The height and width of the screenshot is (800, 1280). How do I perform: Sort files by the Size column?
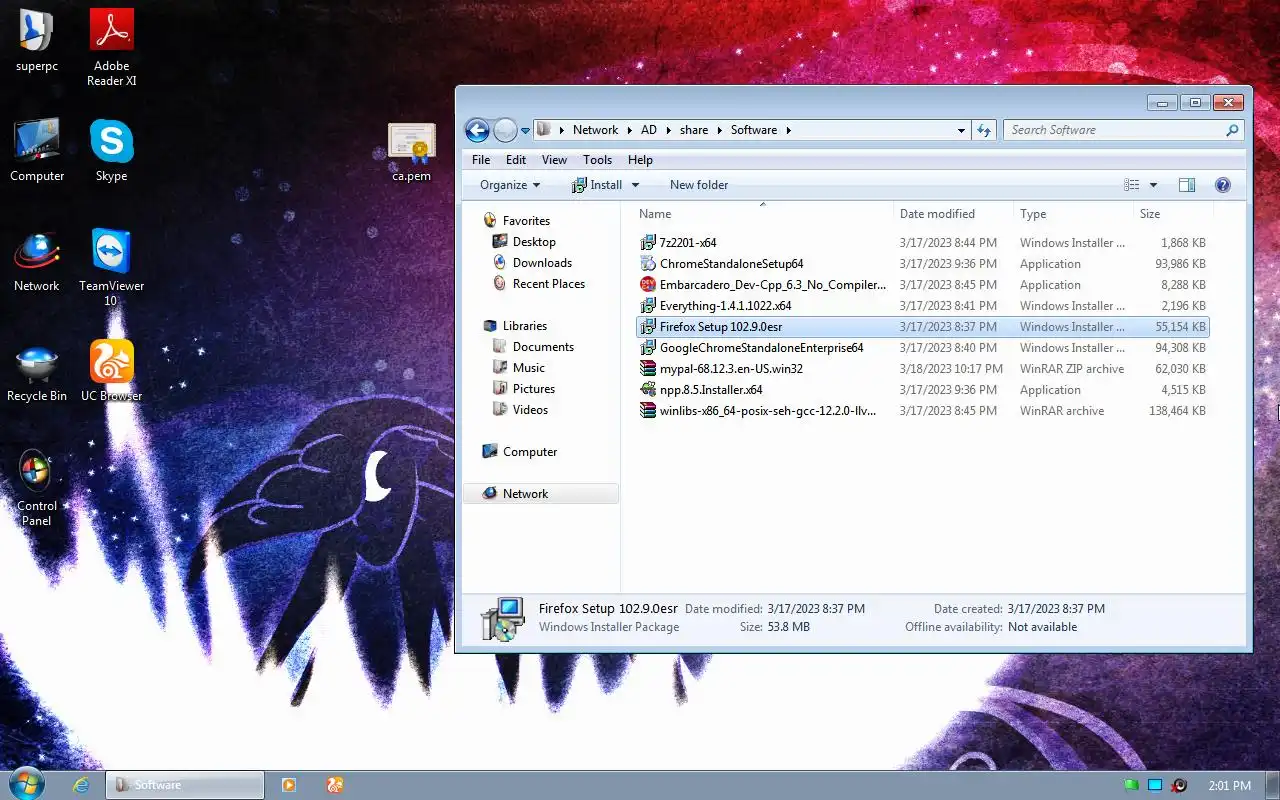[x=1173, y=214]
